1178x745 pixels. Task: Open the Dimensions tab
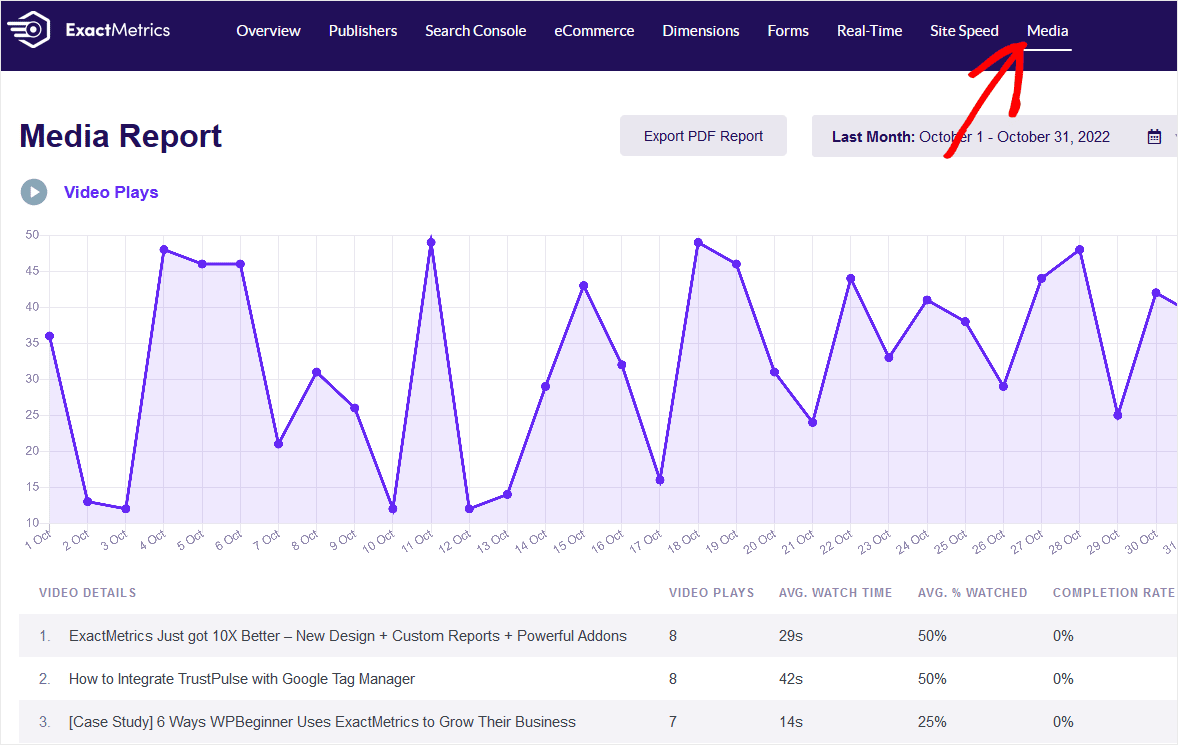[701, 31]
